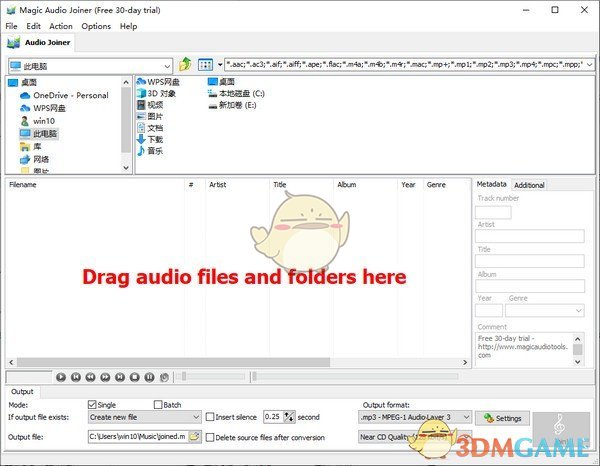Open the view mode dropdown arrow

(x=220, y=65)
